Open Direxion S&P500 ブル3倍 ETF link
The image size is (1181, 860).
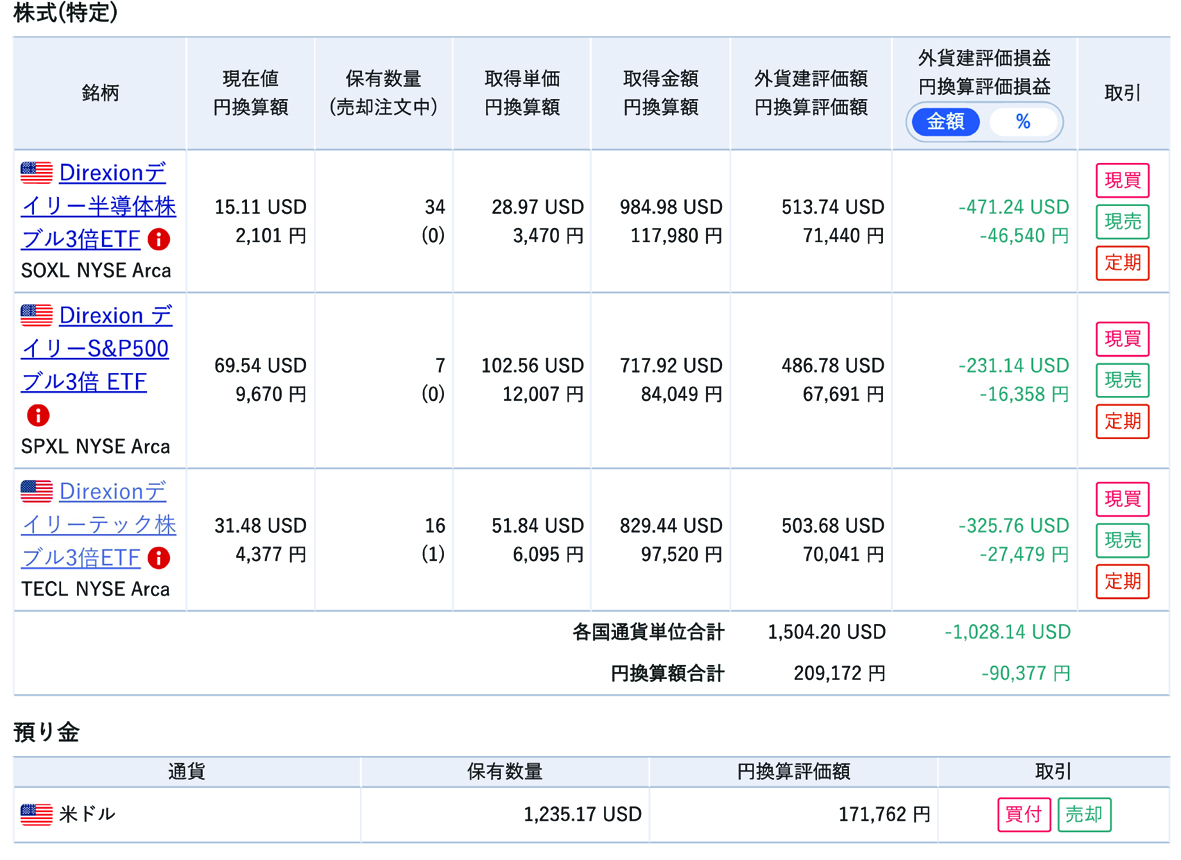[96, 348]
